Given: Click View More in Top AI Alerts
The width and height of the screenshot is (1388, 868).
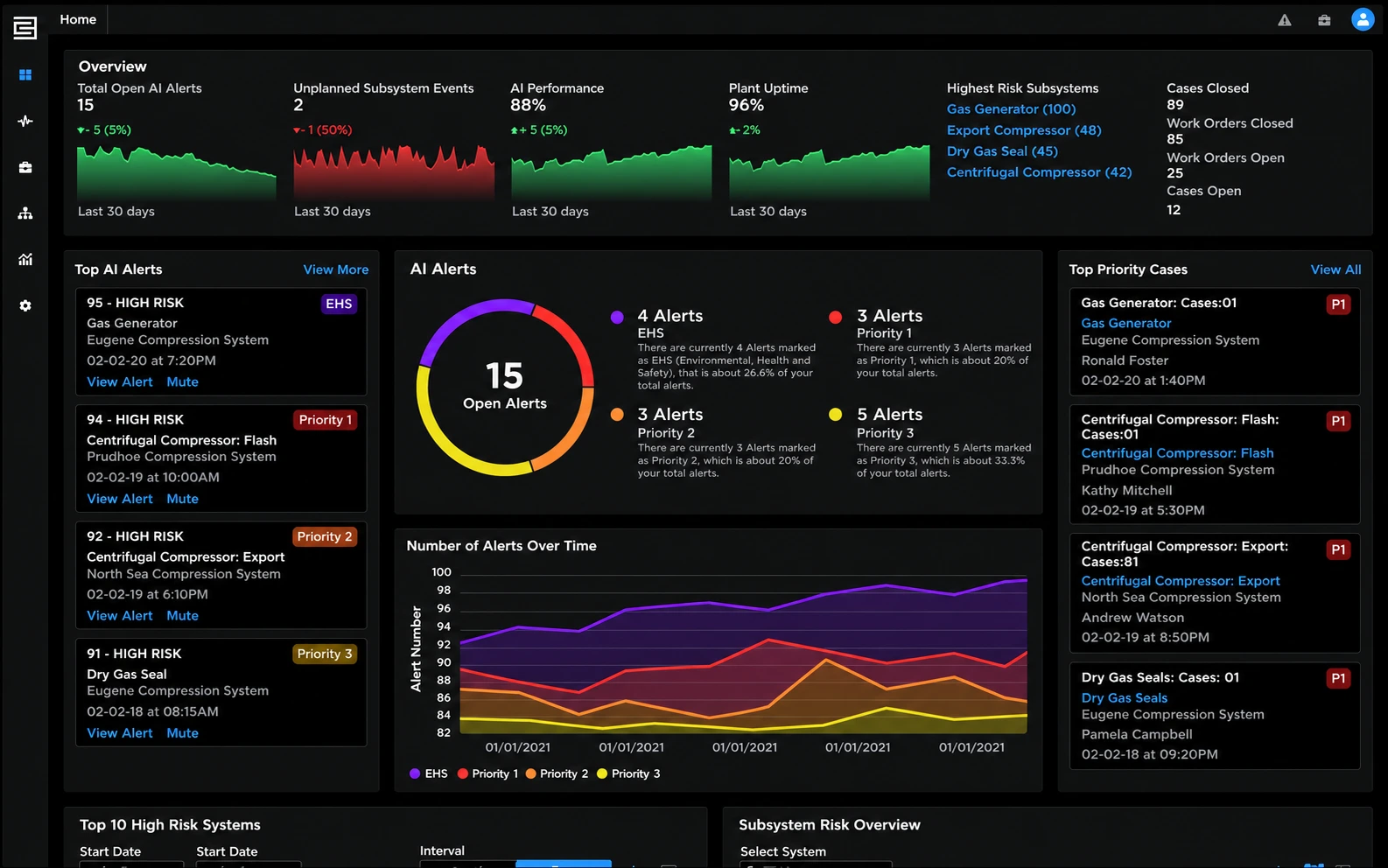Looking at the screenshot, I should 336,269.
